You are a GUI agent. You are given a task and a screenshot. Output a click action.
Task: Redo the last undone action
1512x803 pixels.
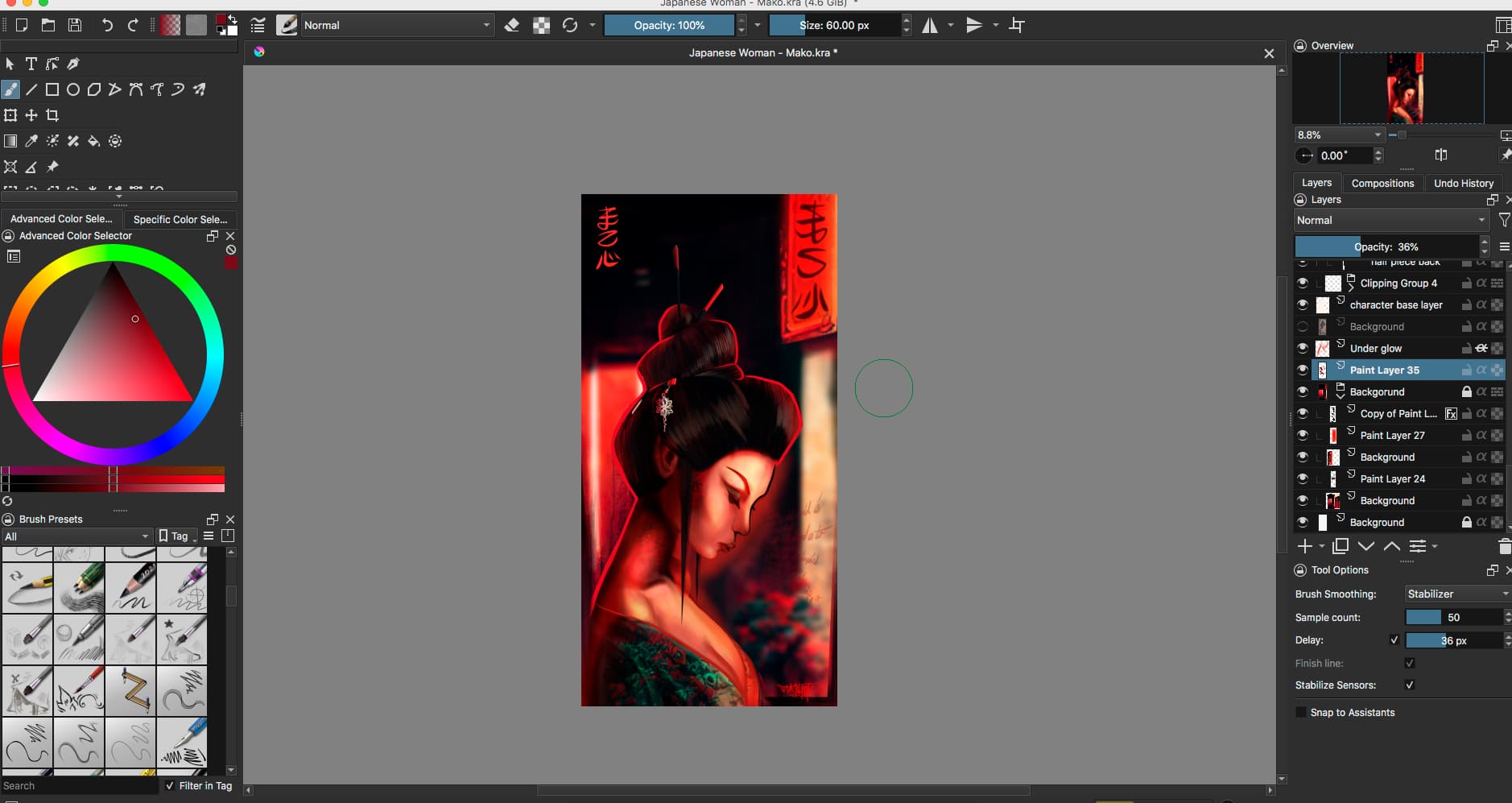tap(133, 25)
